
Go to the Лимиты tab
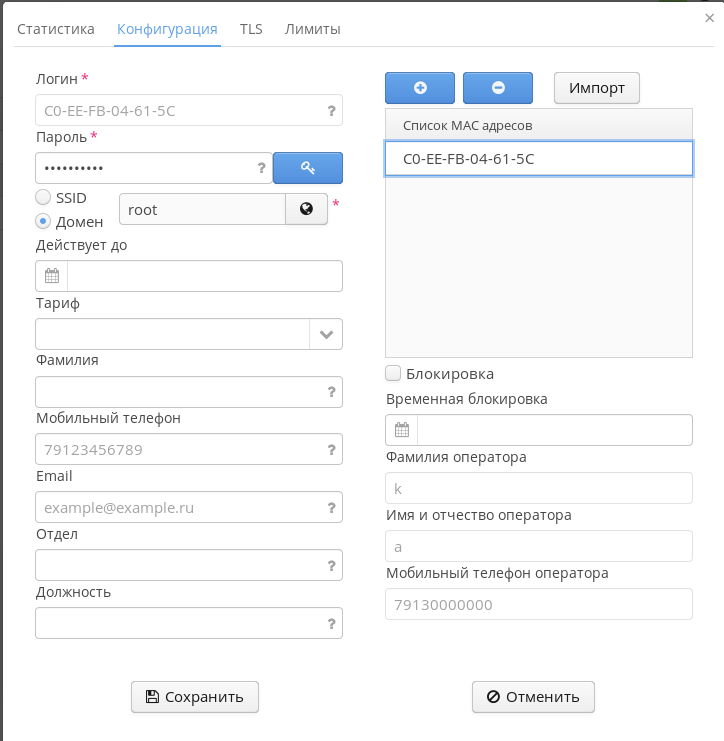pyautogui.click(x=313, y=29)
